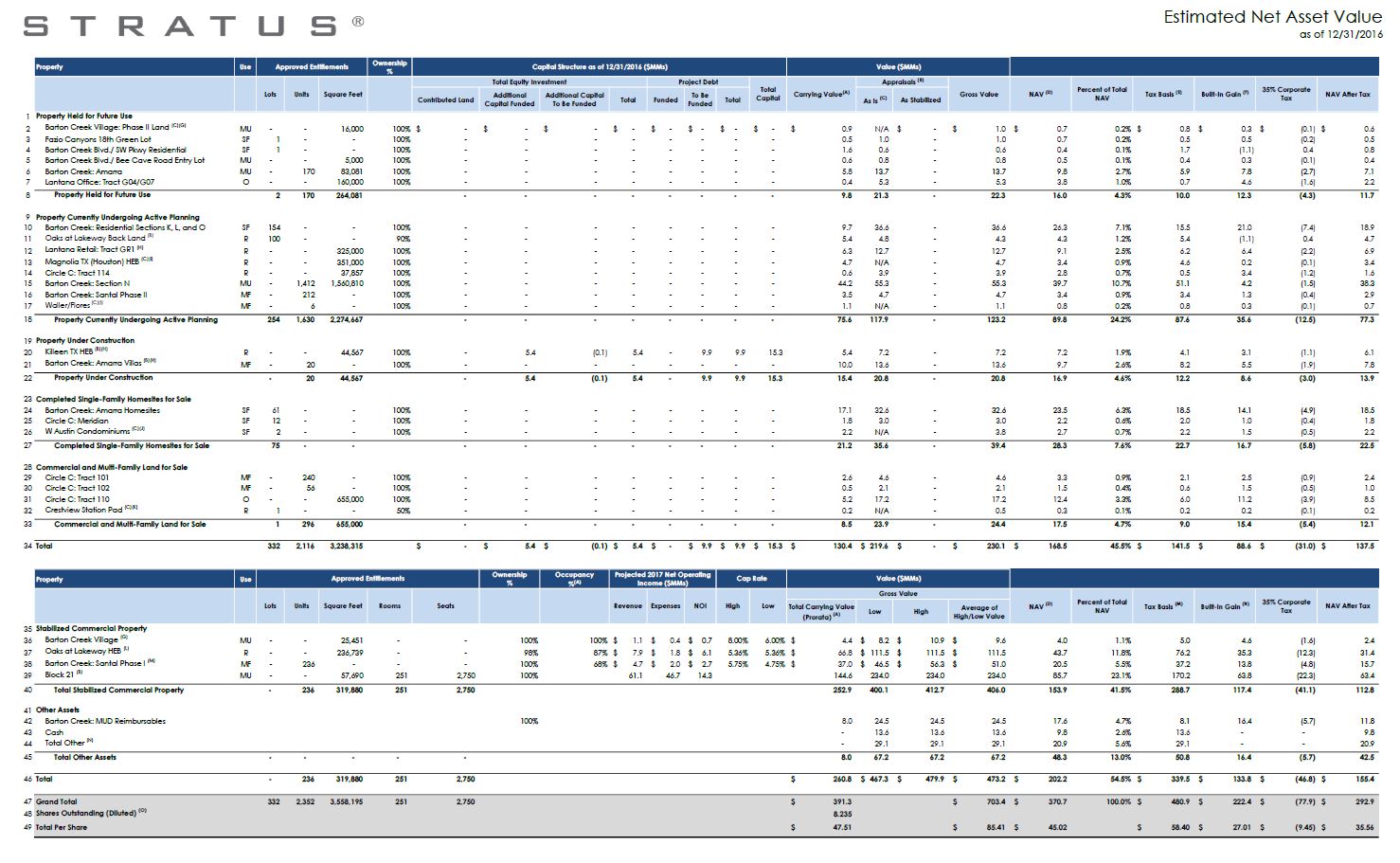Click 'Average of High/Low Value' column header

click(978, 612)
